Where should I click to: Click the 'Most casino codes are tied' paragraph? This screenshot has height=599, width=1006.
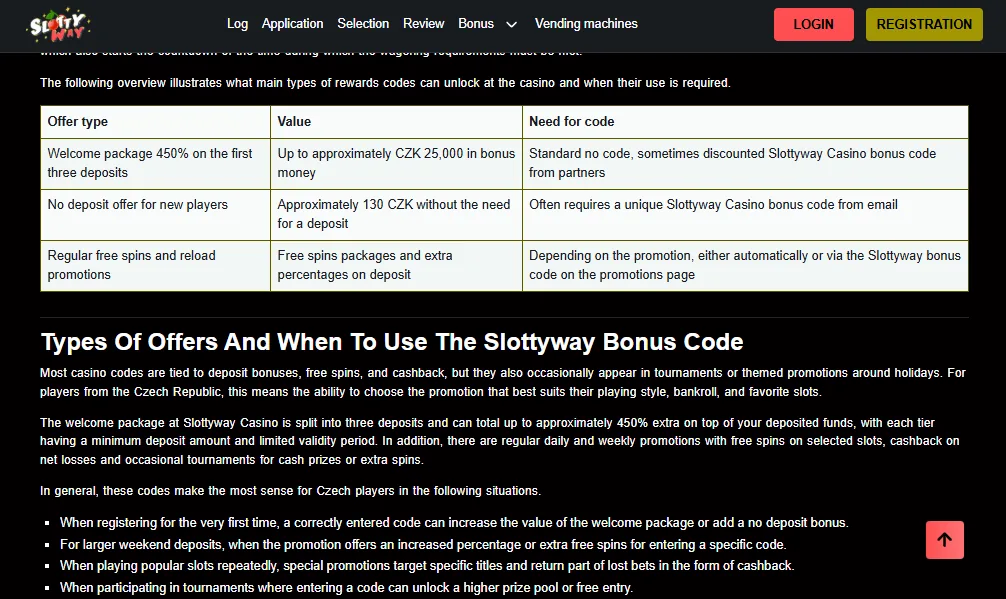pyautogui.click(x=503, y=382)
